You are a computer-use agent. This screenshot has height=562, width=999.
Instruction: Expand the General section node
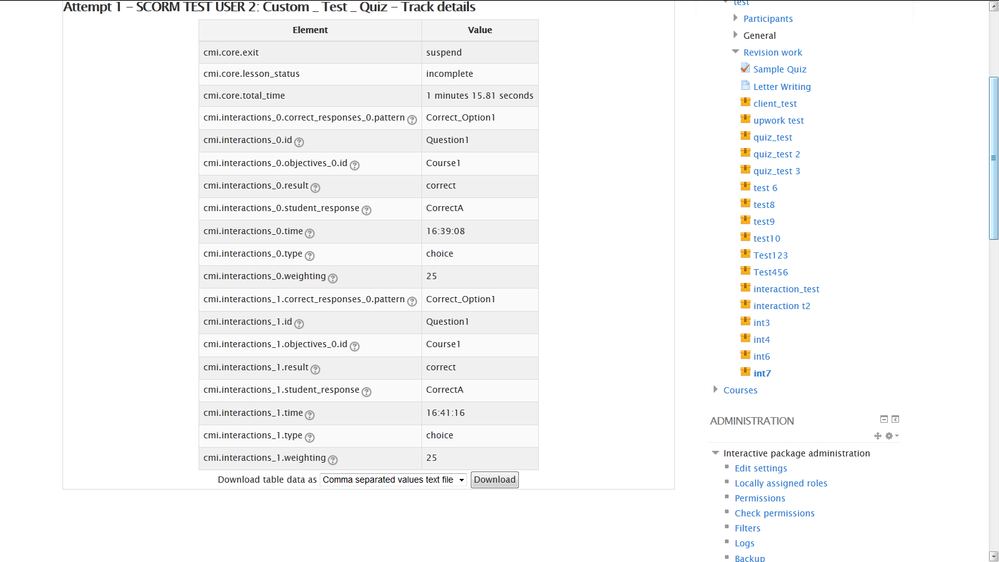point(735,35)
